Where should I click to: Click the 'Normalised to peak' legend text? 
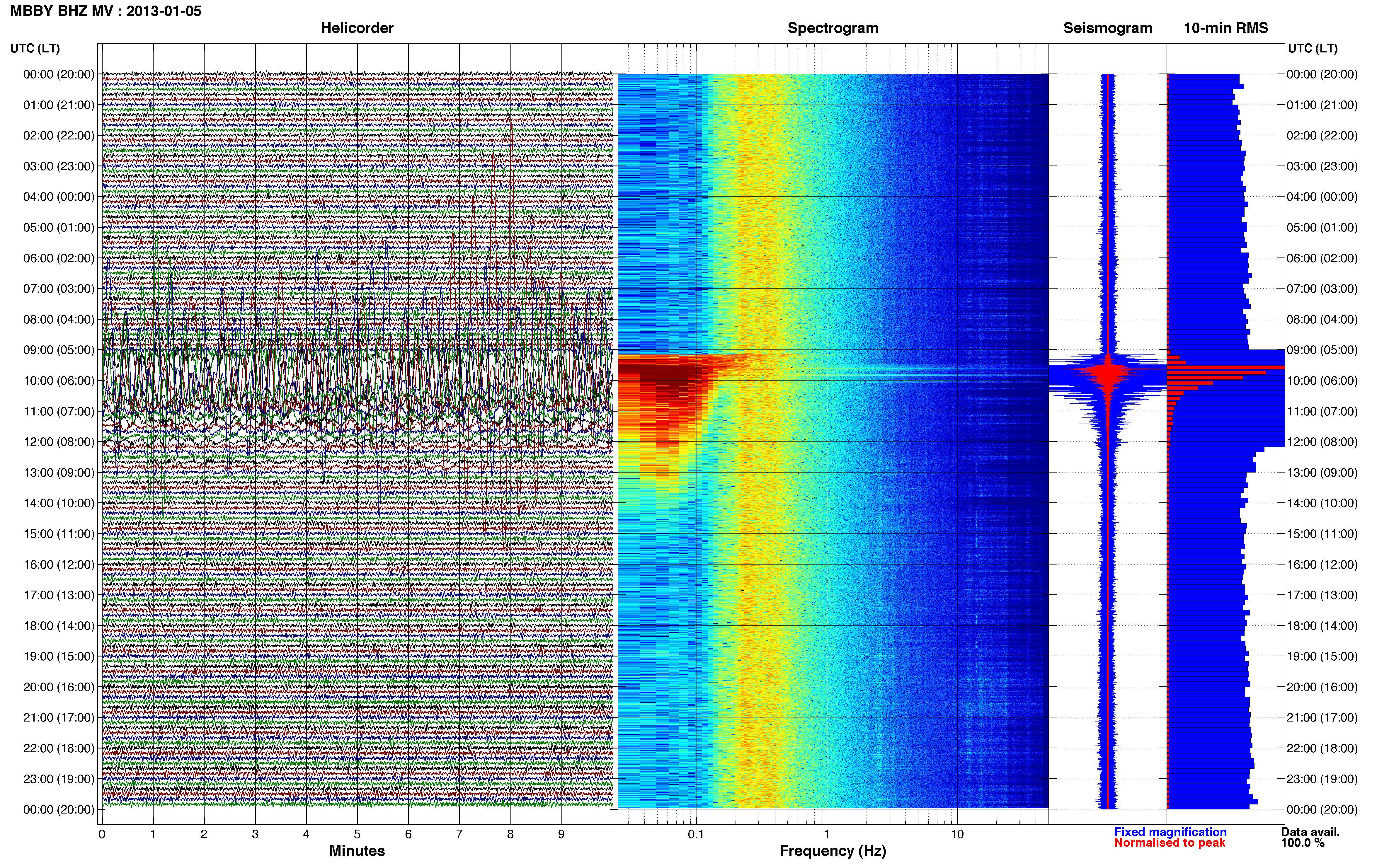(1170, 843)
